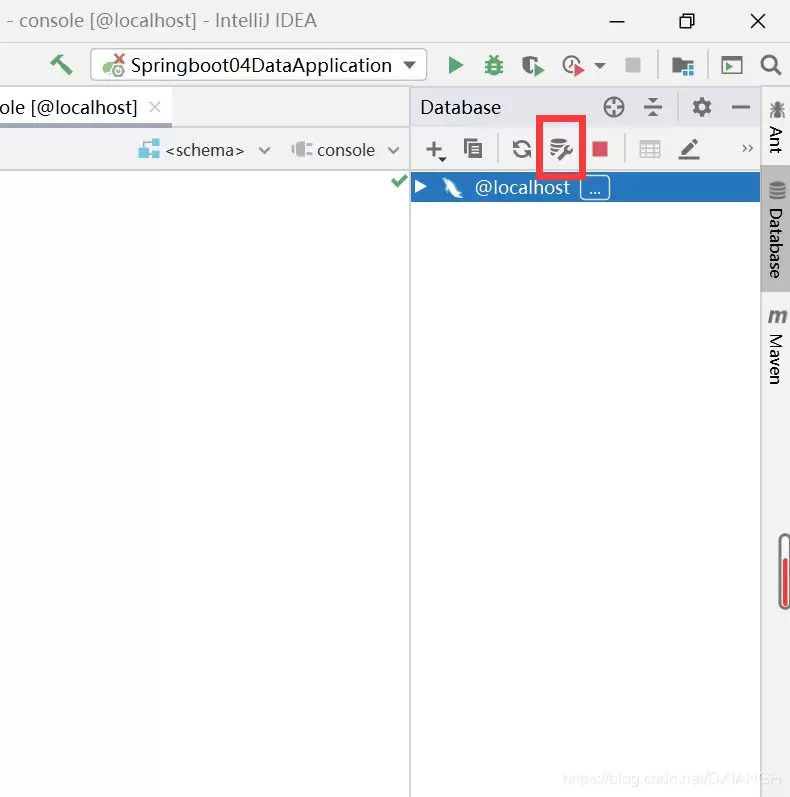The image size is (790, 797).
Task: Expand the @localhost data source node
Action: click(421, 187)
